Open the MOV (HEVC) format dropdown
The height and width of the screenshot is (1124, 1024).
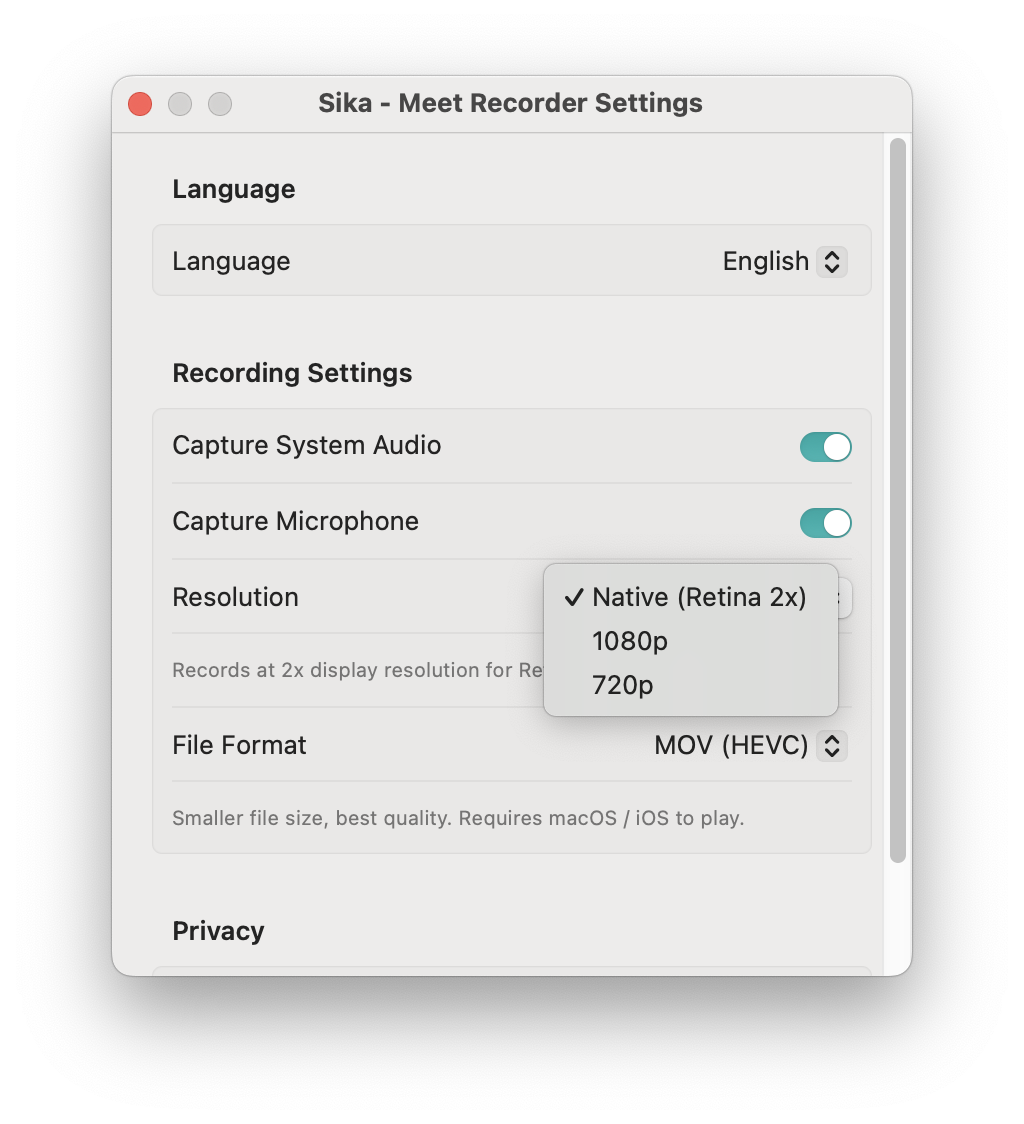click(731, 746)
